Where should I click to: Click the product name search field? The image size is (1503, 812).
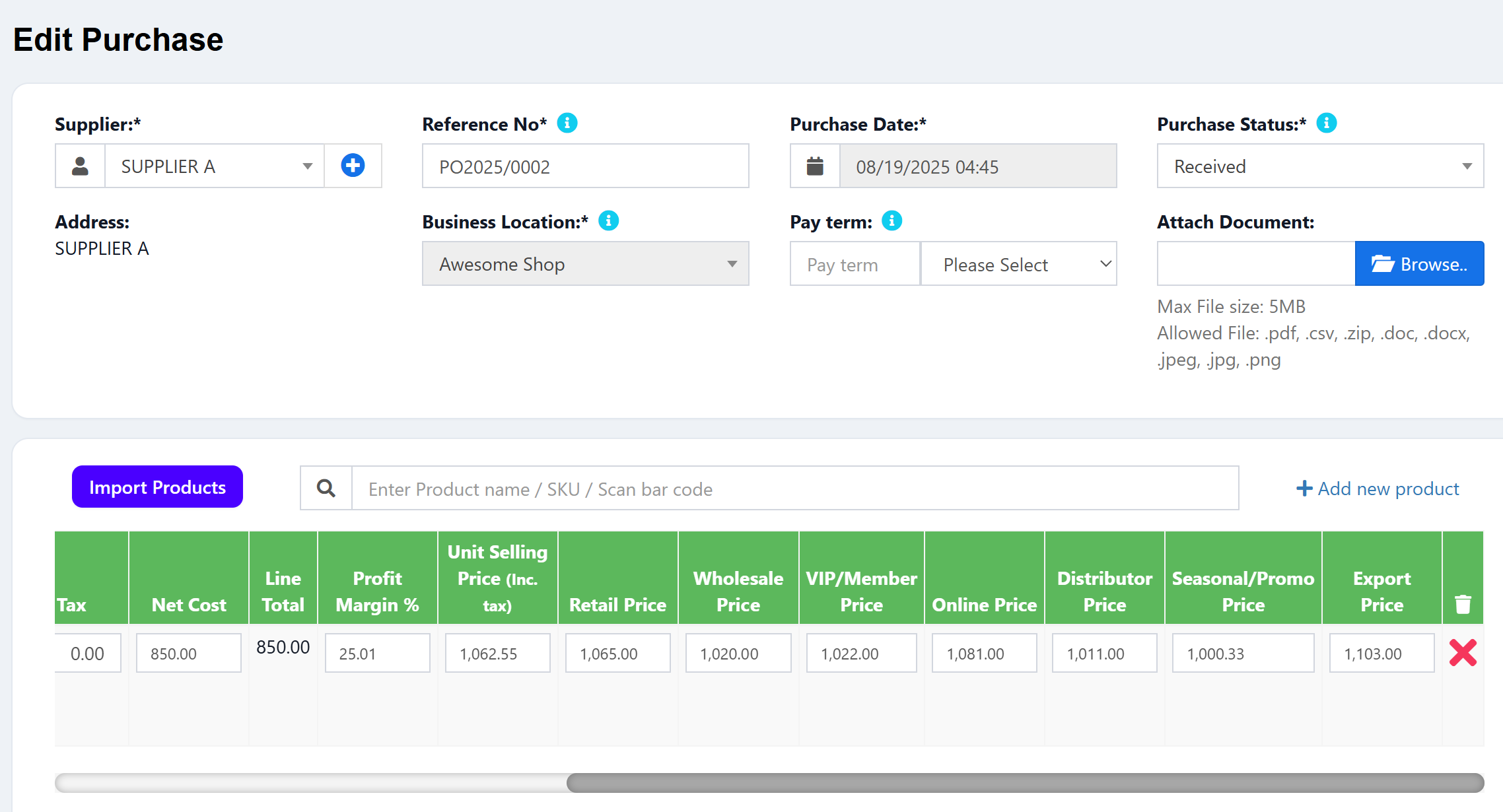(x=794, y=489)
